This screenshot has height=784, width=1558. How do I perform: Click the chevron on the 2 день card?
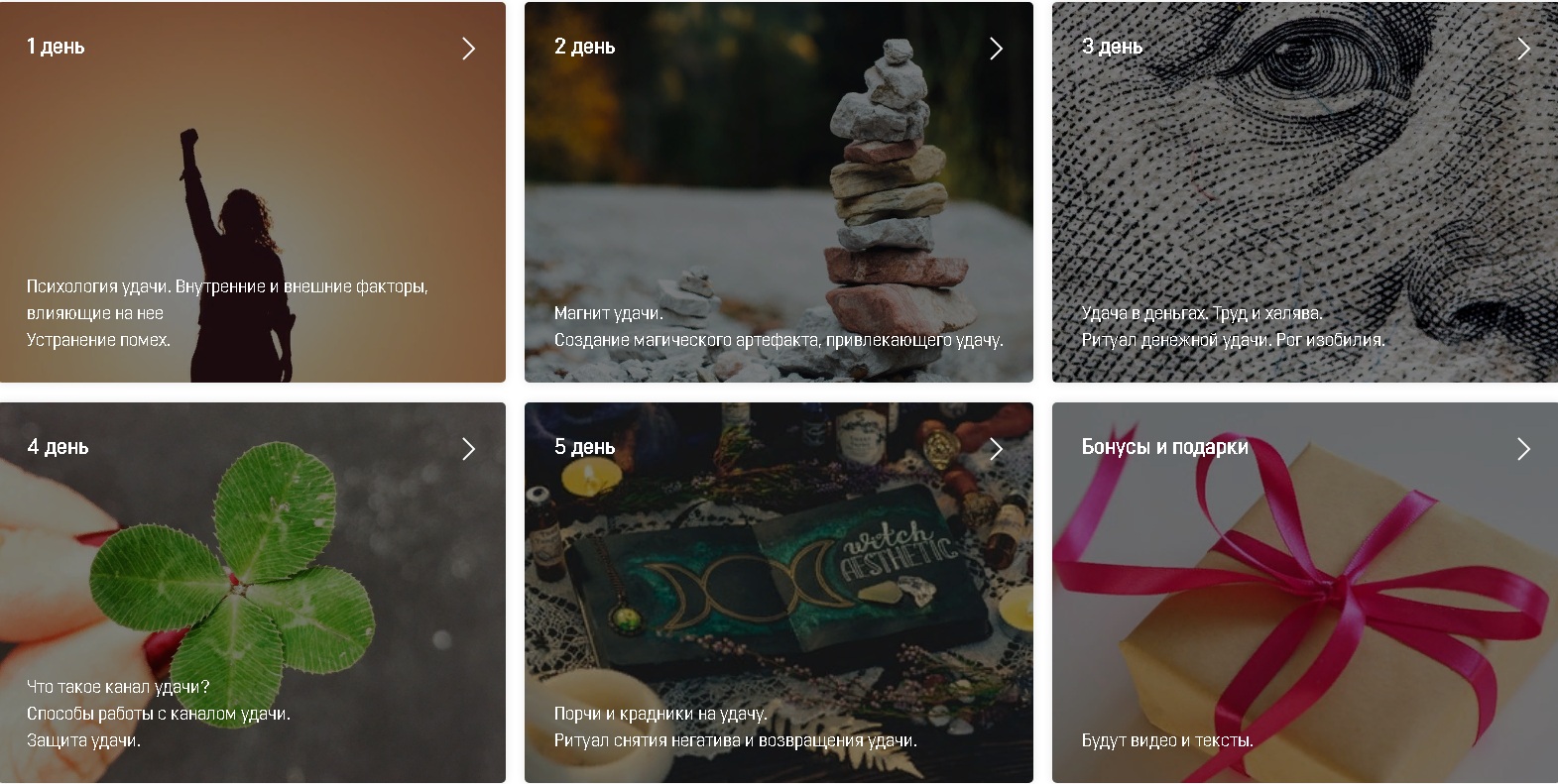[x=996, y=49]
